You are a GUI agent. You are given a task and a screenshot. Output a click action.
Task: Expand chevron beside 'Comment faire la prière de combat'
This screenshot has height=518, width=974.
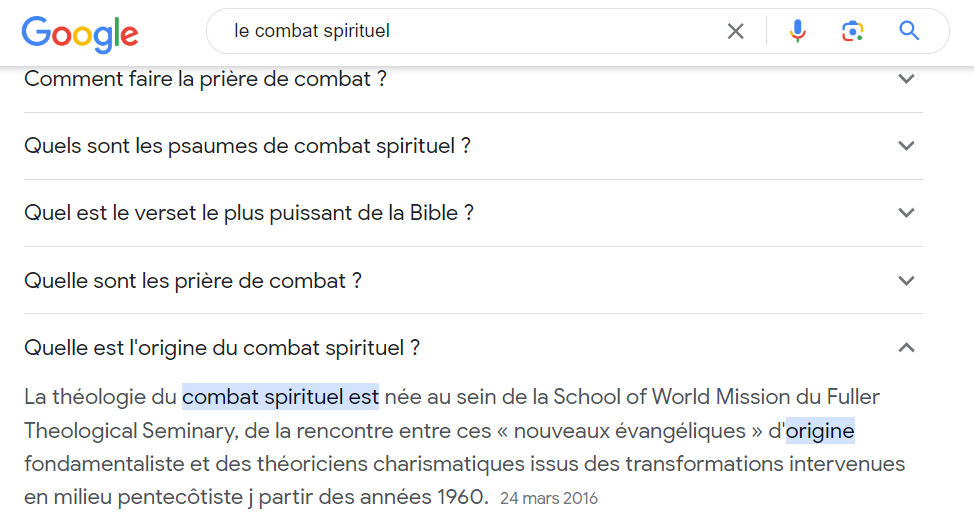[906, 78]
